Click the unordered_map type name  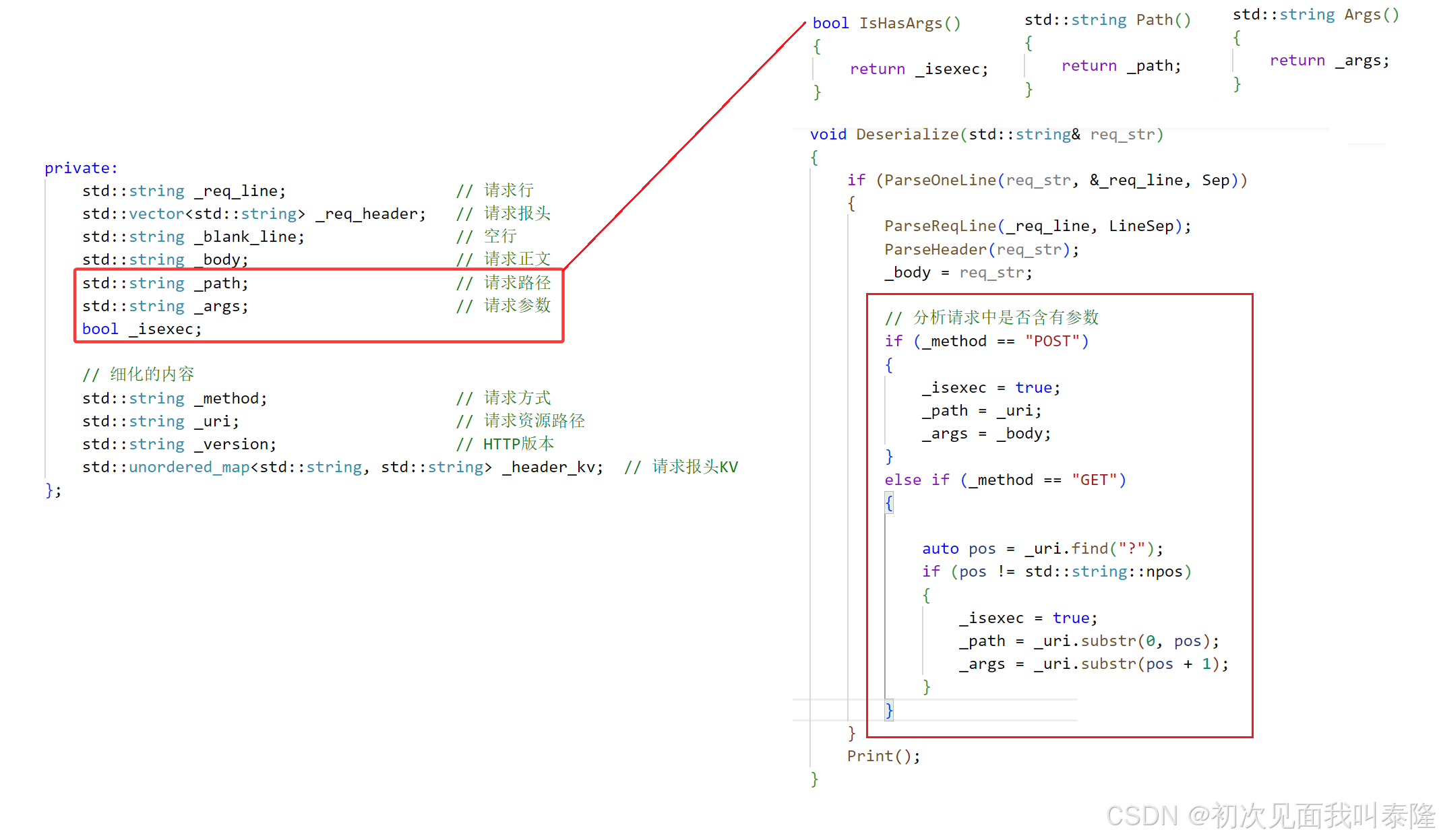click(189, 467)
